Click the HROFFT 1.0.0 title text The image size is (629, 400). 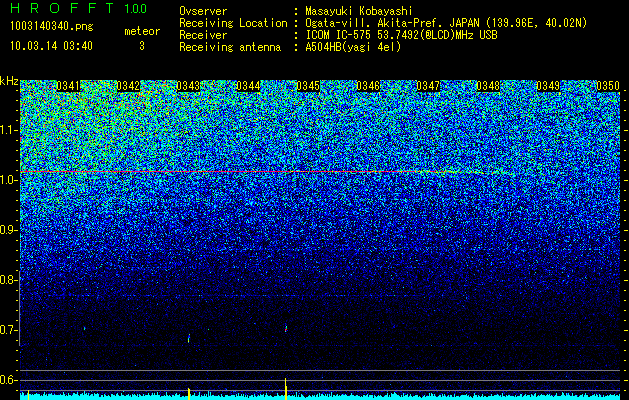point(79,8)
